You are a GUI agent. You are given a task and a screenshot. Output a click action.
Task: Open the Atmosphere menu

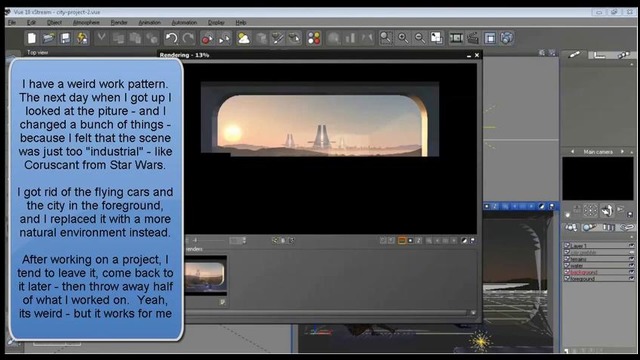[86, 22]
